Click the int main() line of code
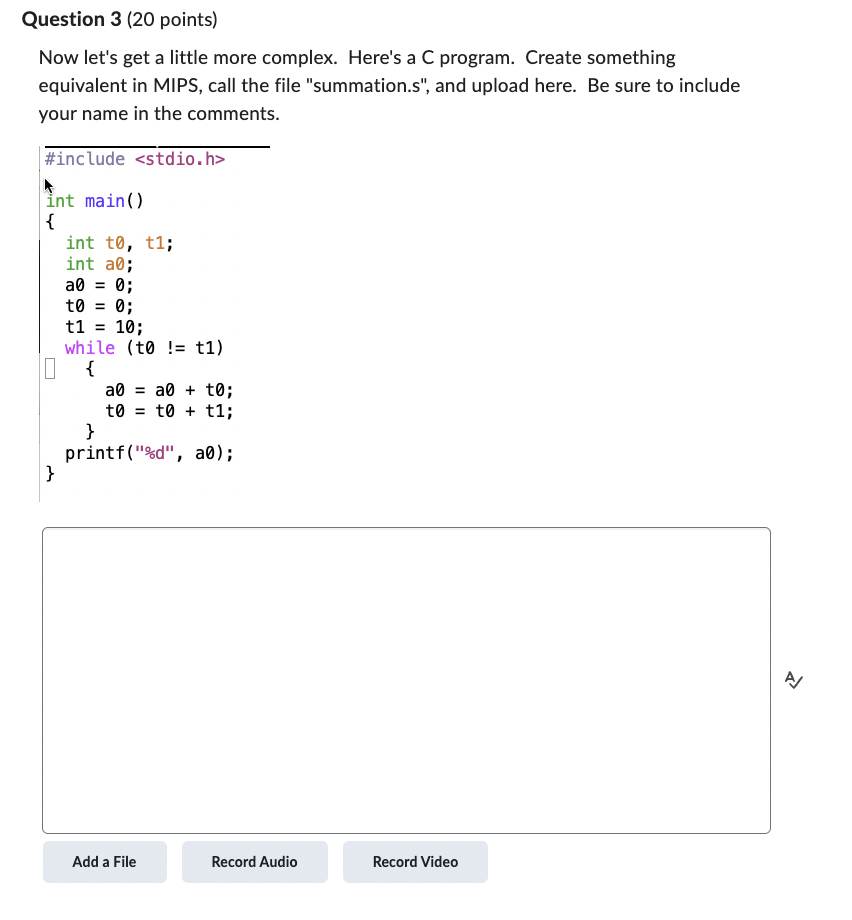852x920 pixels. [x=93, y=201]
